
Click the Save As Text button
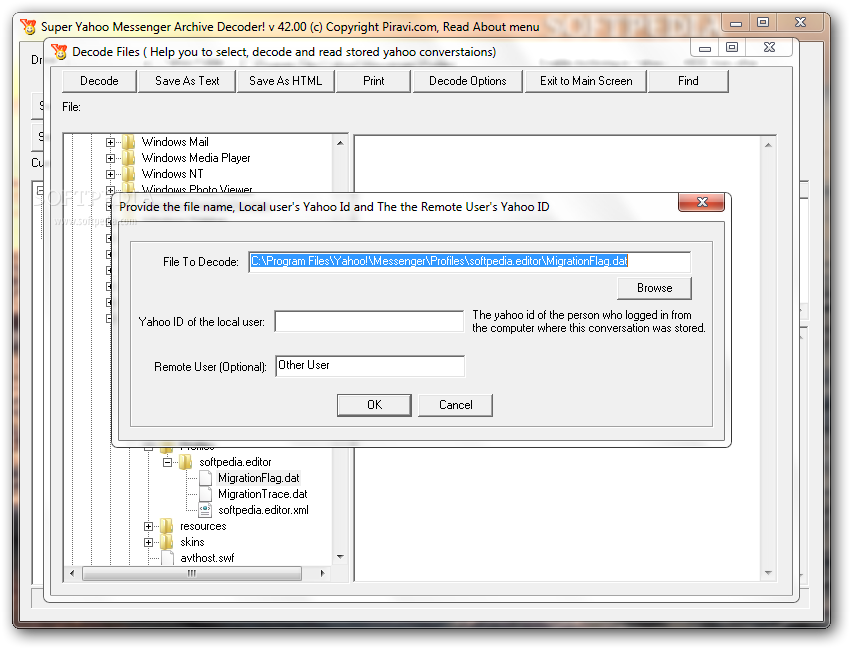coord(187,81)
